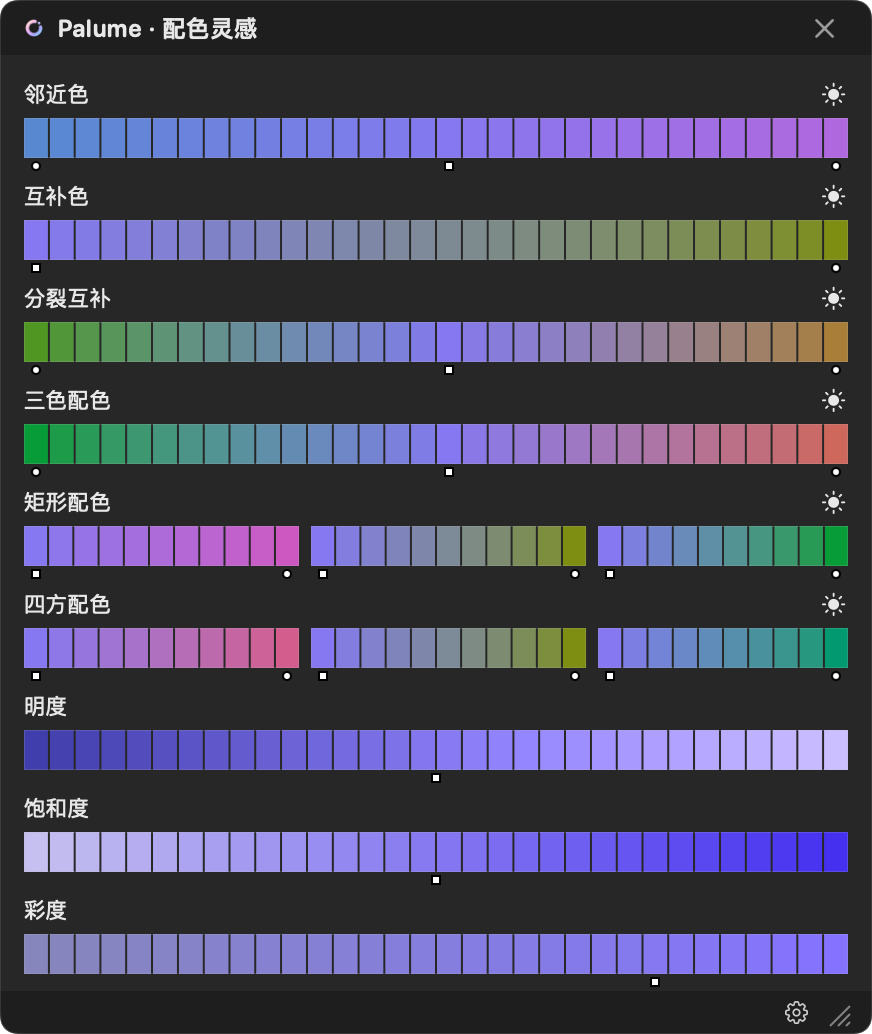Toggle brightness sun icon for 互补色 row
The width and height of the screenshot is (872, 1034).
[x=833, y=197]
